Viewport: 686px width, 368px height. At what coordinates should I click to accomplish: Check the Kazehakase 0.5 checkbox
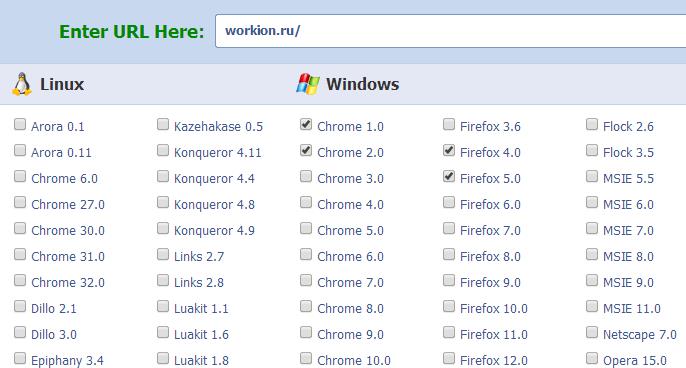(163, 124)
